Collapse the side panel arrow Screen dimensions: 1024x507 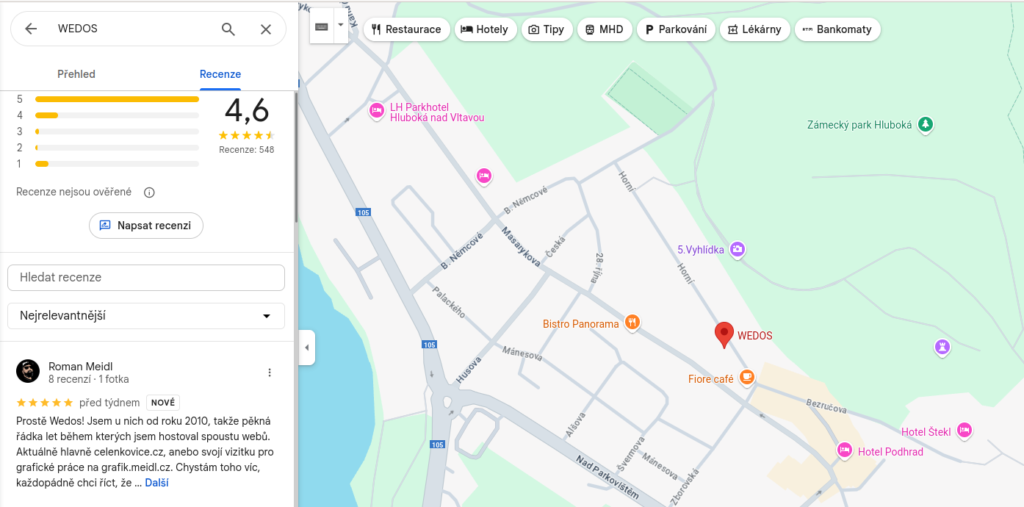[307, 347]
